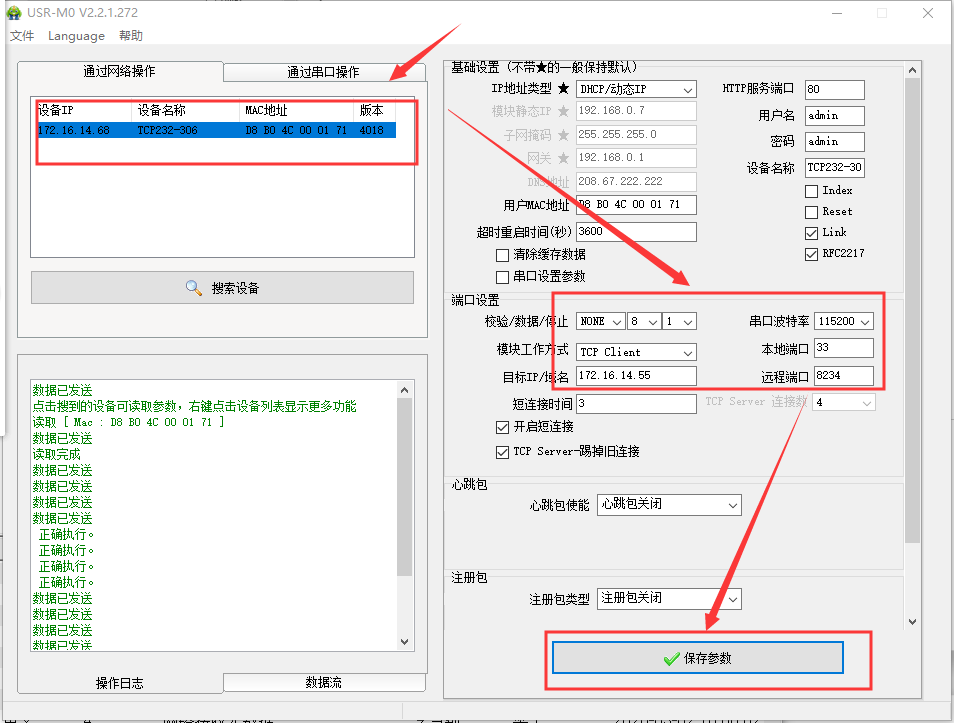The height and width of the screenshot is (723, 954).
Task: Switch to the 数据流 tab
Action: (322, 682)
